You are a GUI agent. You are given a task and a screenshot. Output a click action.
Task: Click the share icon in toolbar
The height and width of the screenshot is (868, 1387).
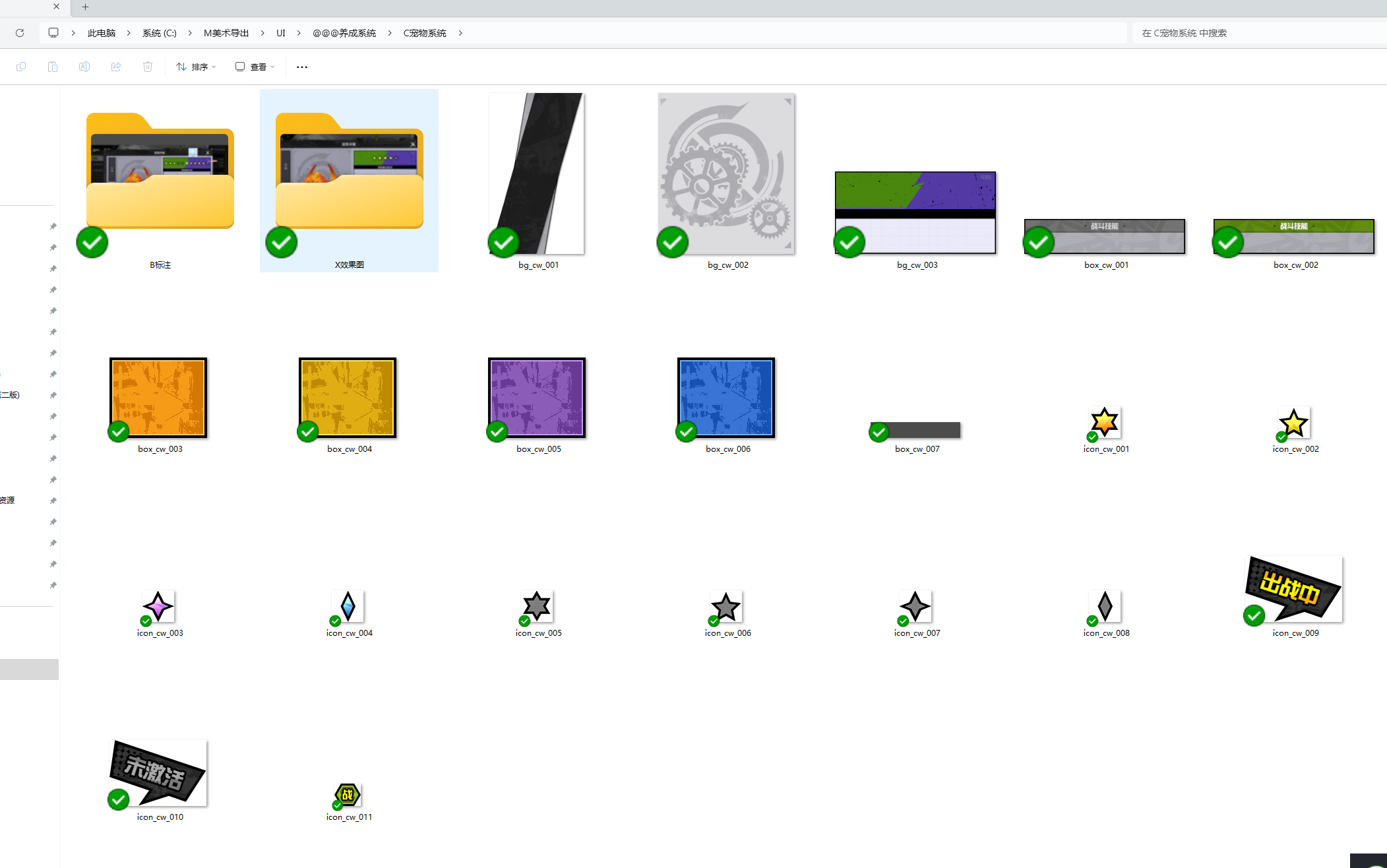point(116,67)
